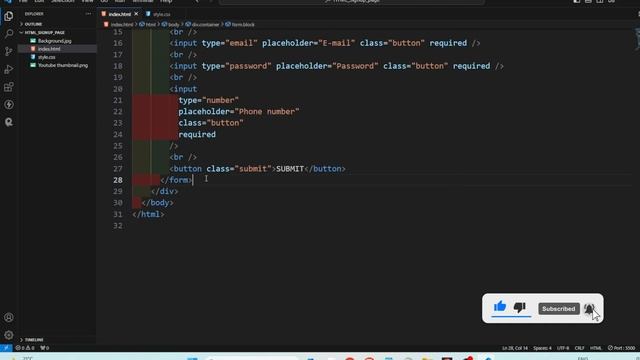The image size is (640, 360).
Task: Click line number 32 in the gutter
Action: point(118,226)
